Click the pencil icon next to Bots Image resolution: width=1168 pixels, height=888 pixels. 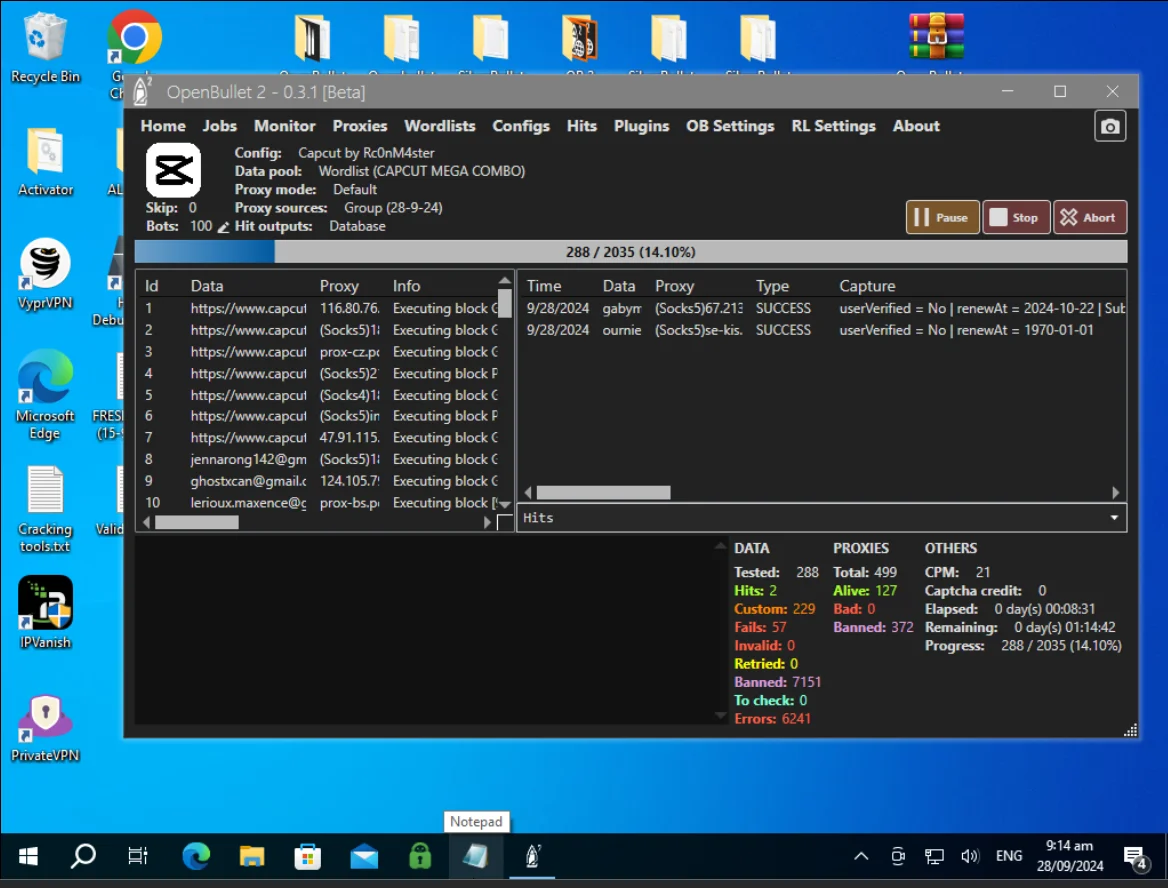pos(223,227)
